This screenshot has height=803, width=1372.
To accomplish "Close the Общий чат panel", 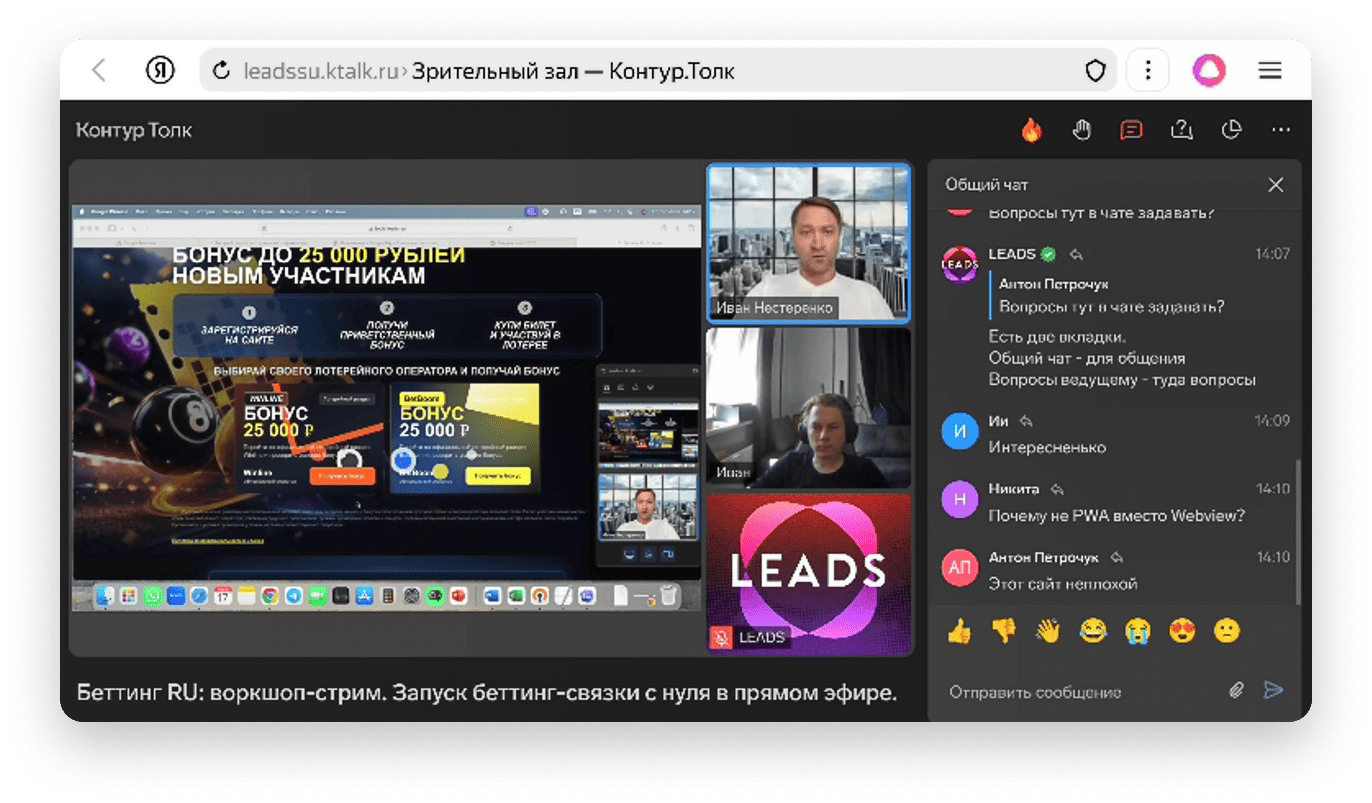I will 1275,185.
